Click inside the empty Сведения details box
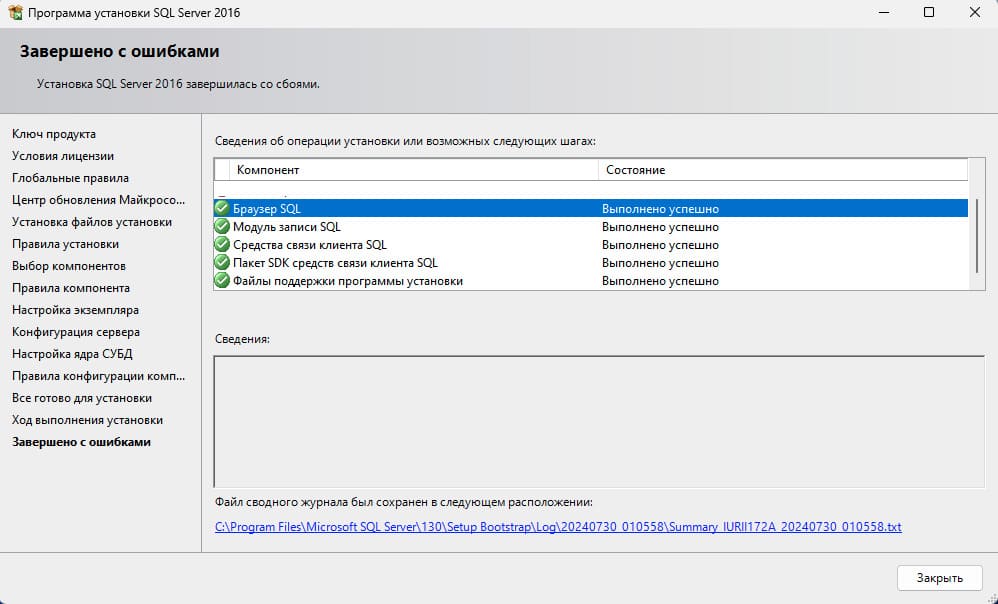Viewport: 998px width, 604px height. point(599,421)
